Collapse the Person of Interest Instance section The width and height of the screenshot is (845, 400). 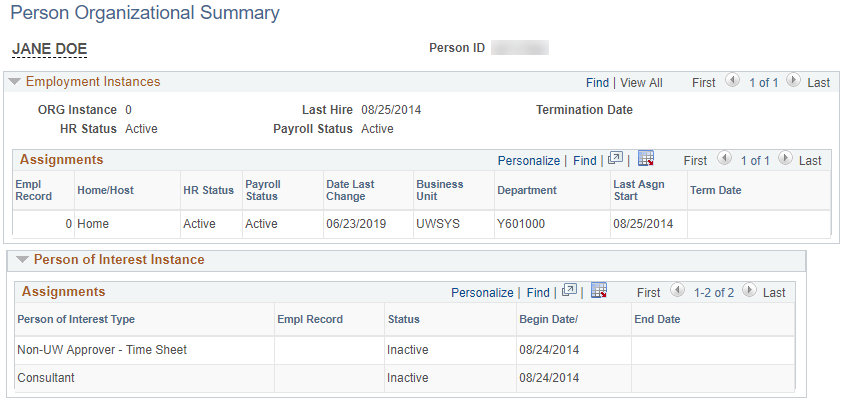[22, 260]
